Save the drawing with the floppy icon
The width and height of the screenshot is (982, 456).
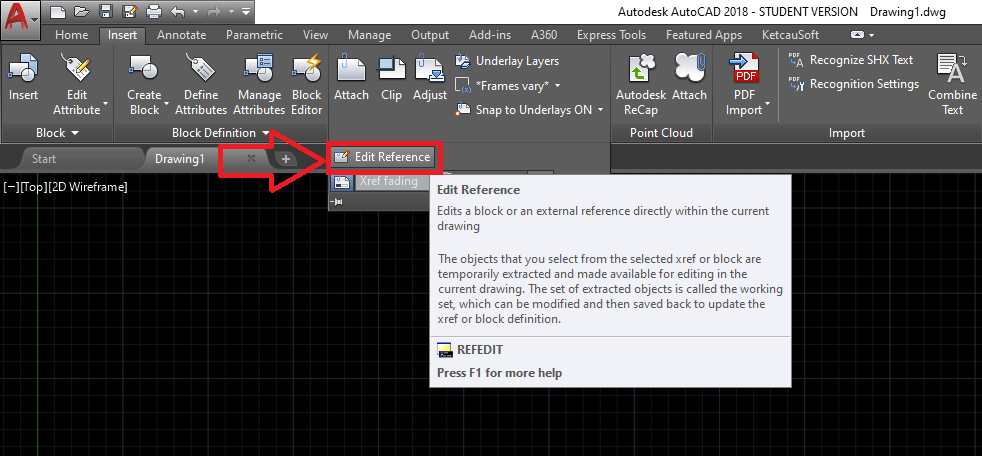[106, 11]
